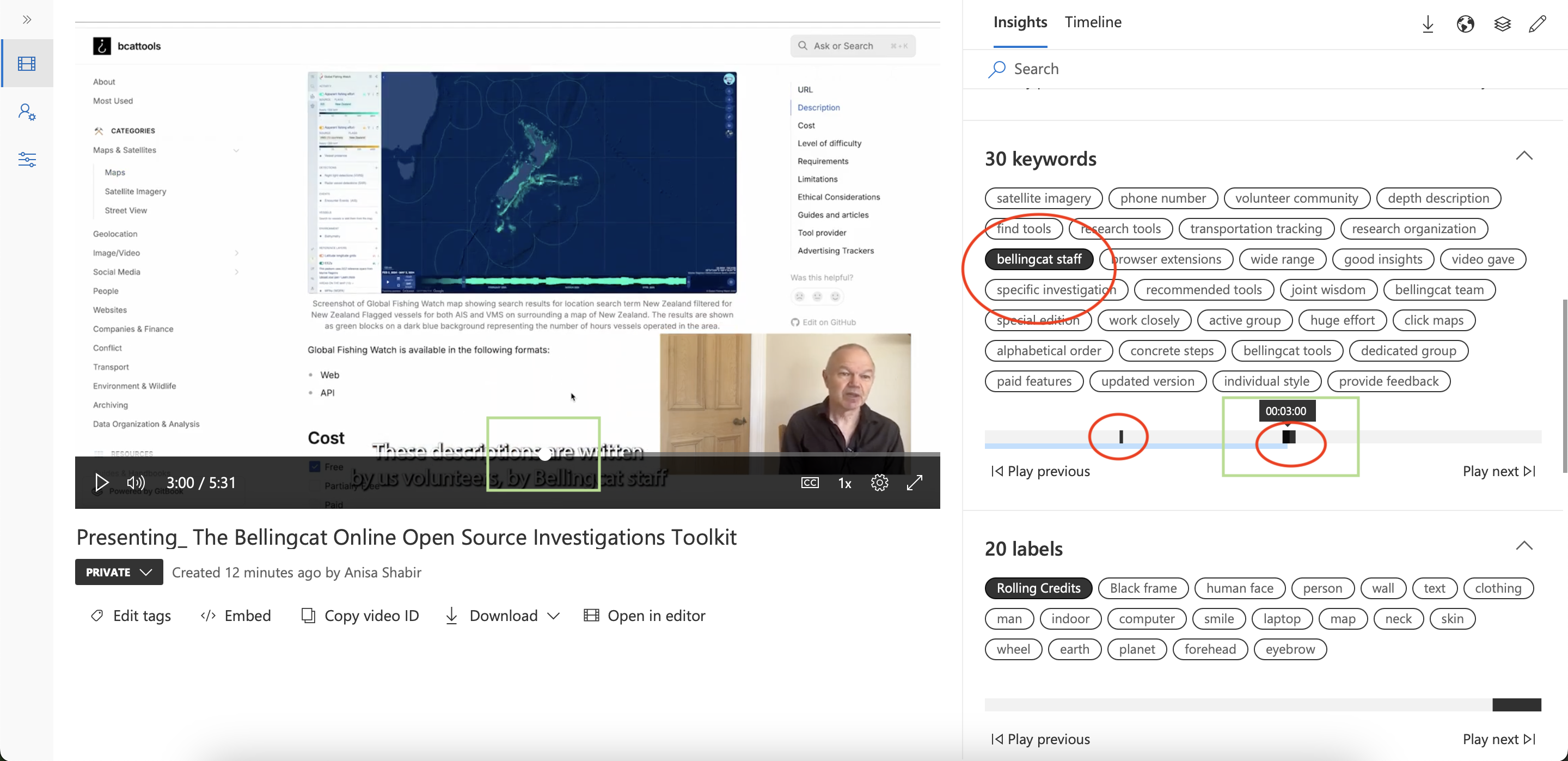Switch to the Timeline tab

click(1093, 22)
